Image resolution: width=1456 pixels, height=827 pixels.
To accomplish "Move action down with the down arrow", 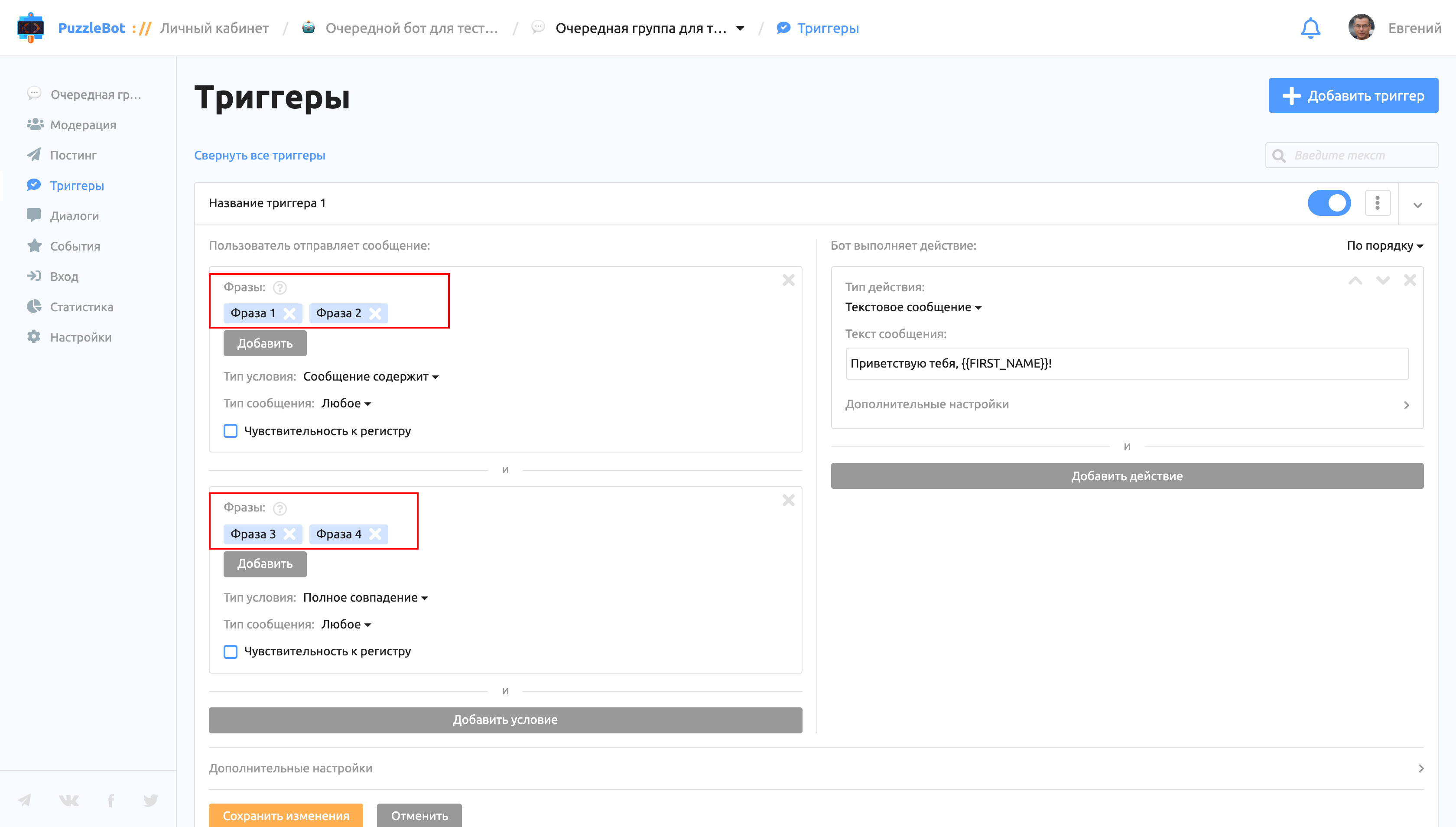I will pyautogui.click(x=1383, y=280).
